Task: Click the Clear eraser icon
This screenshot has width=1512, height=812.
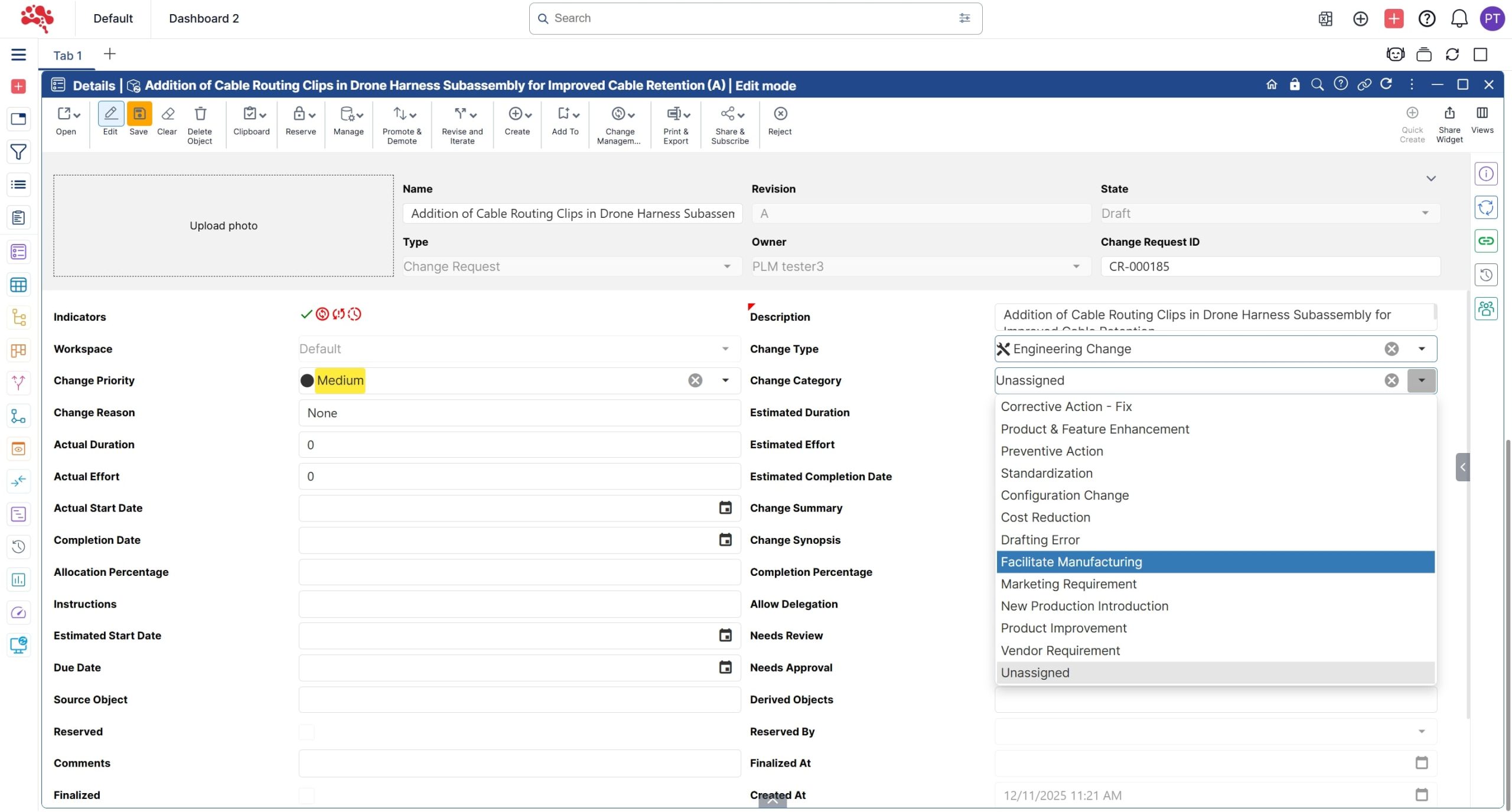Action: click(167, 115)
